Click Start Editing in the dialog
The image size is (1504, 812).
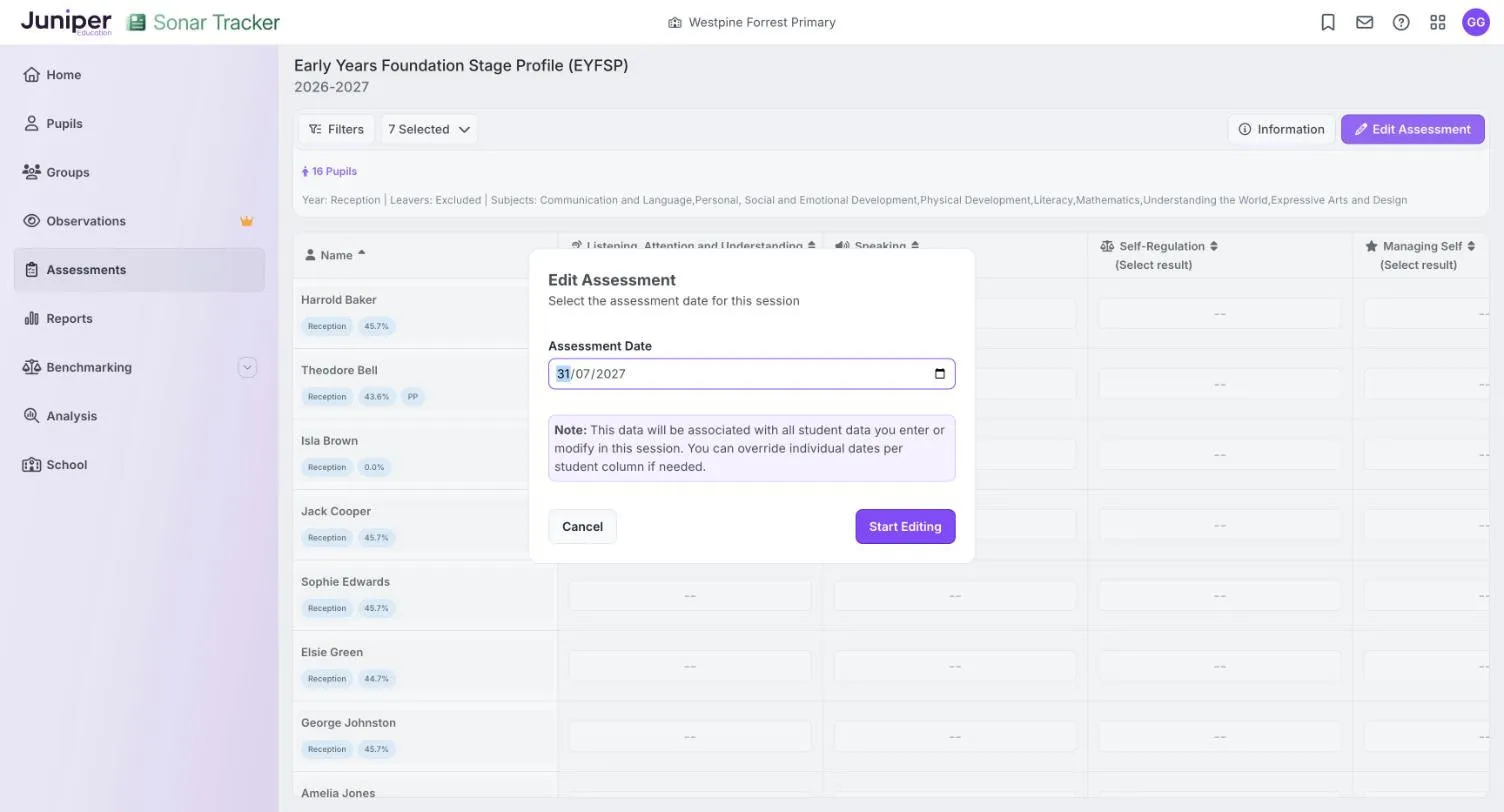[905, 527]
